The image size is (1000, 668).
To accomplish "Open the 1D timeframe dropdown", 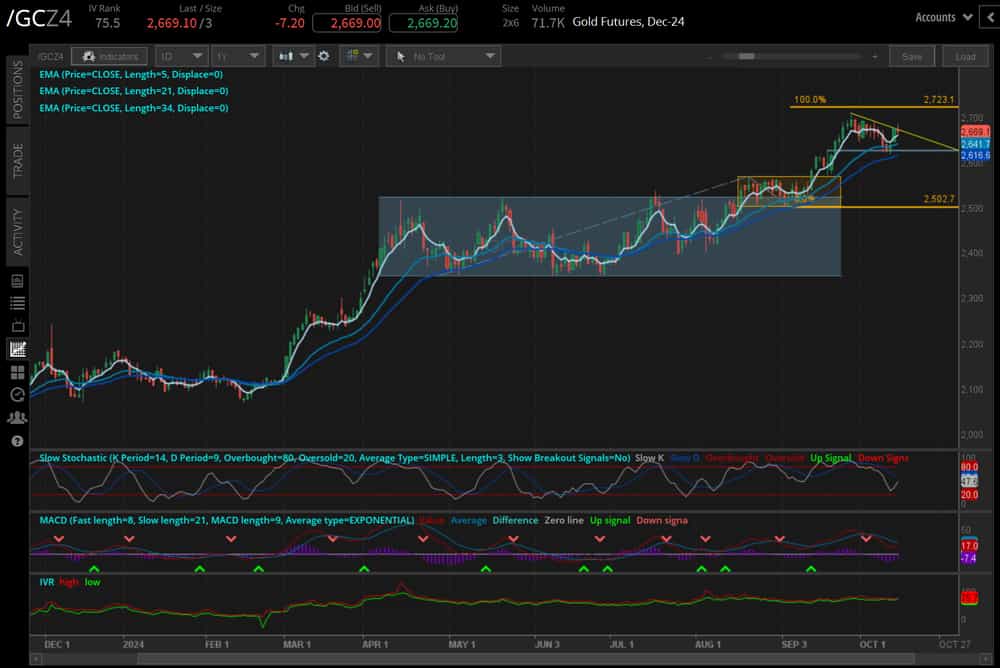I will pyautogui.click(x=180, y=56).
